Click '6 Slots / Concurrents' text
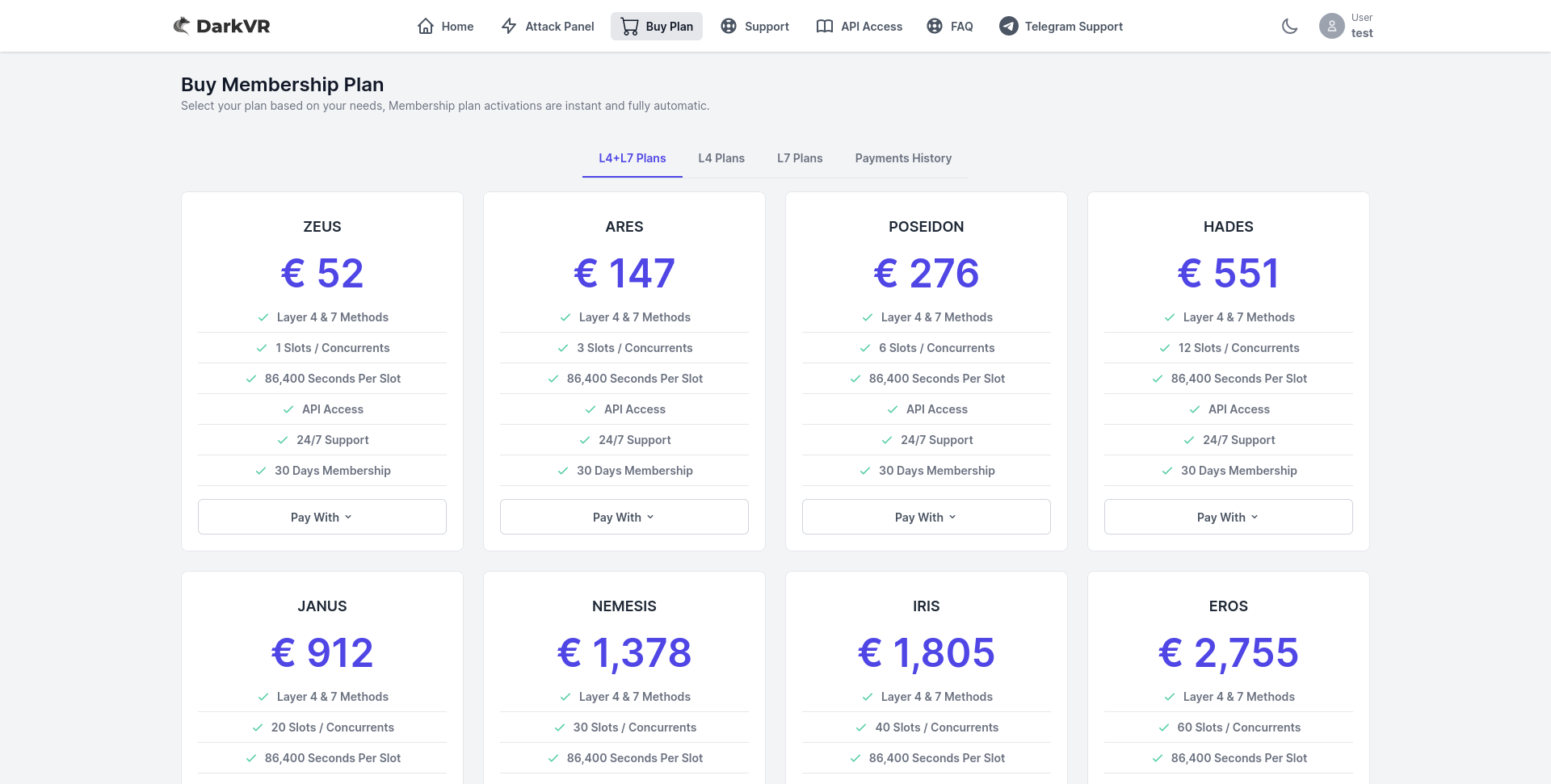The height and width of the screenshot is (784, 1551). (x=937, y=348)
